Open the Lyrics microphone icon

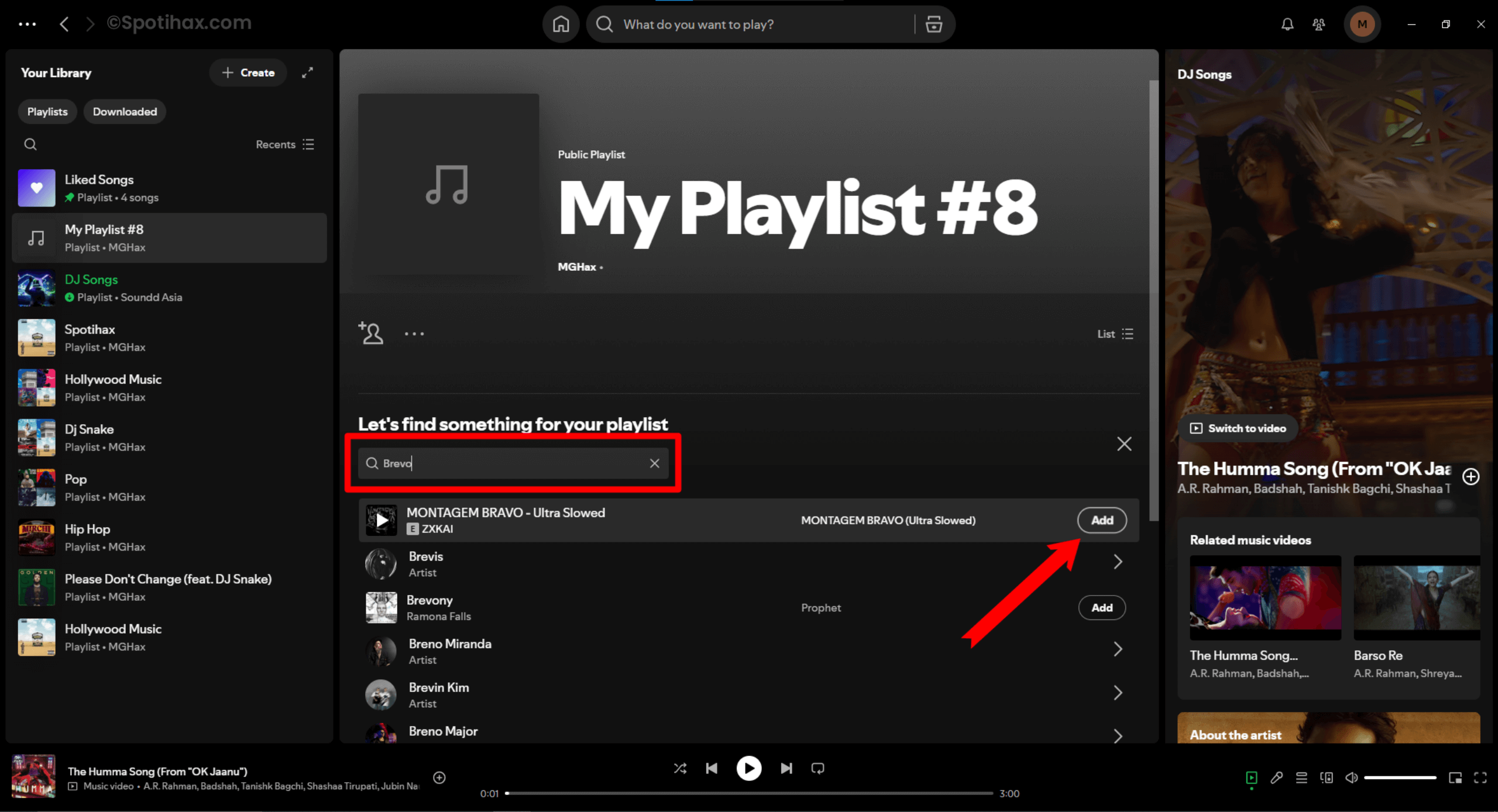click(x=1276, y=777)
